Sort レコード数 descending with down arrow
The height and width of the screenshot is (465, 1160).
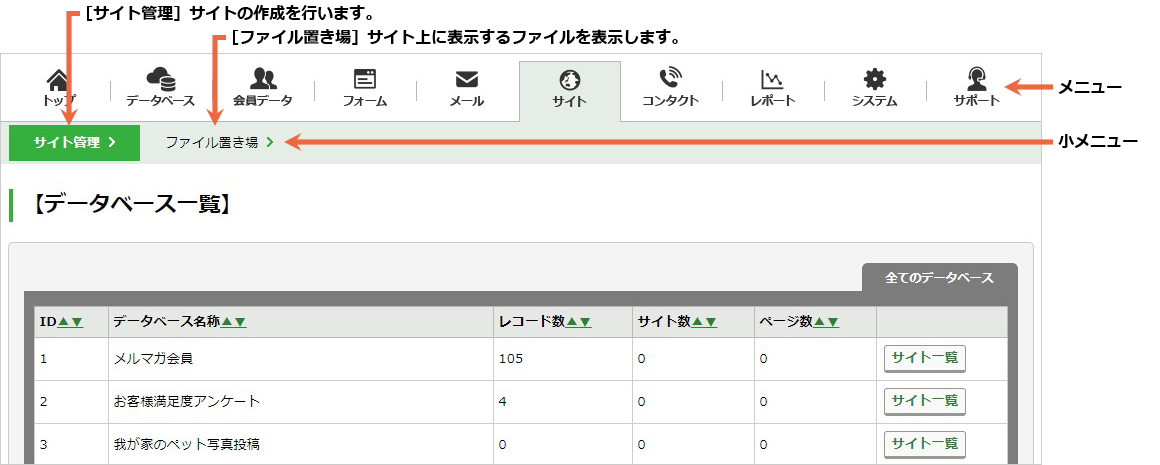pyautogui.click(x=584, y=322)
